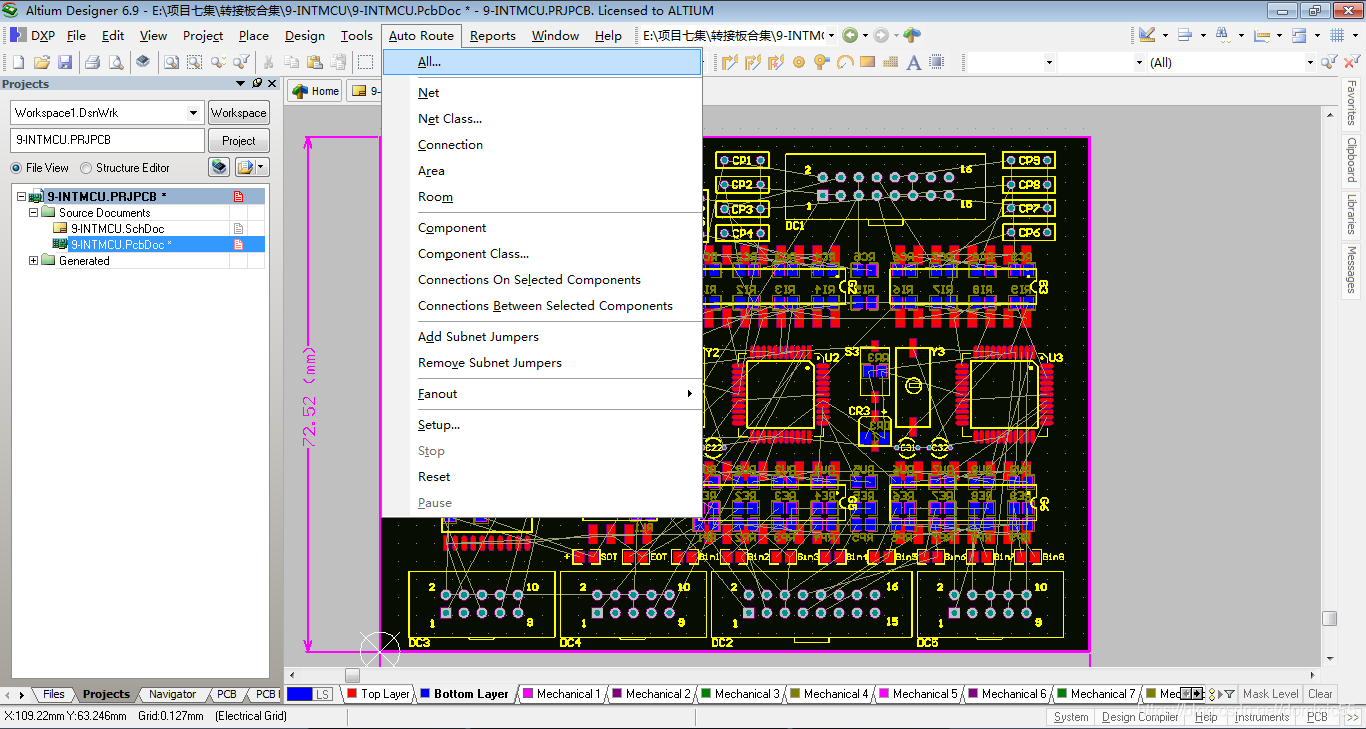This screenshot has height=729, width=1366.
Task: Click the Select rectangle tool icon
Action: pos(366,62)
